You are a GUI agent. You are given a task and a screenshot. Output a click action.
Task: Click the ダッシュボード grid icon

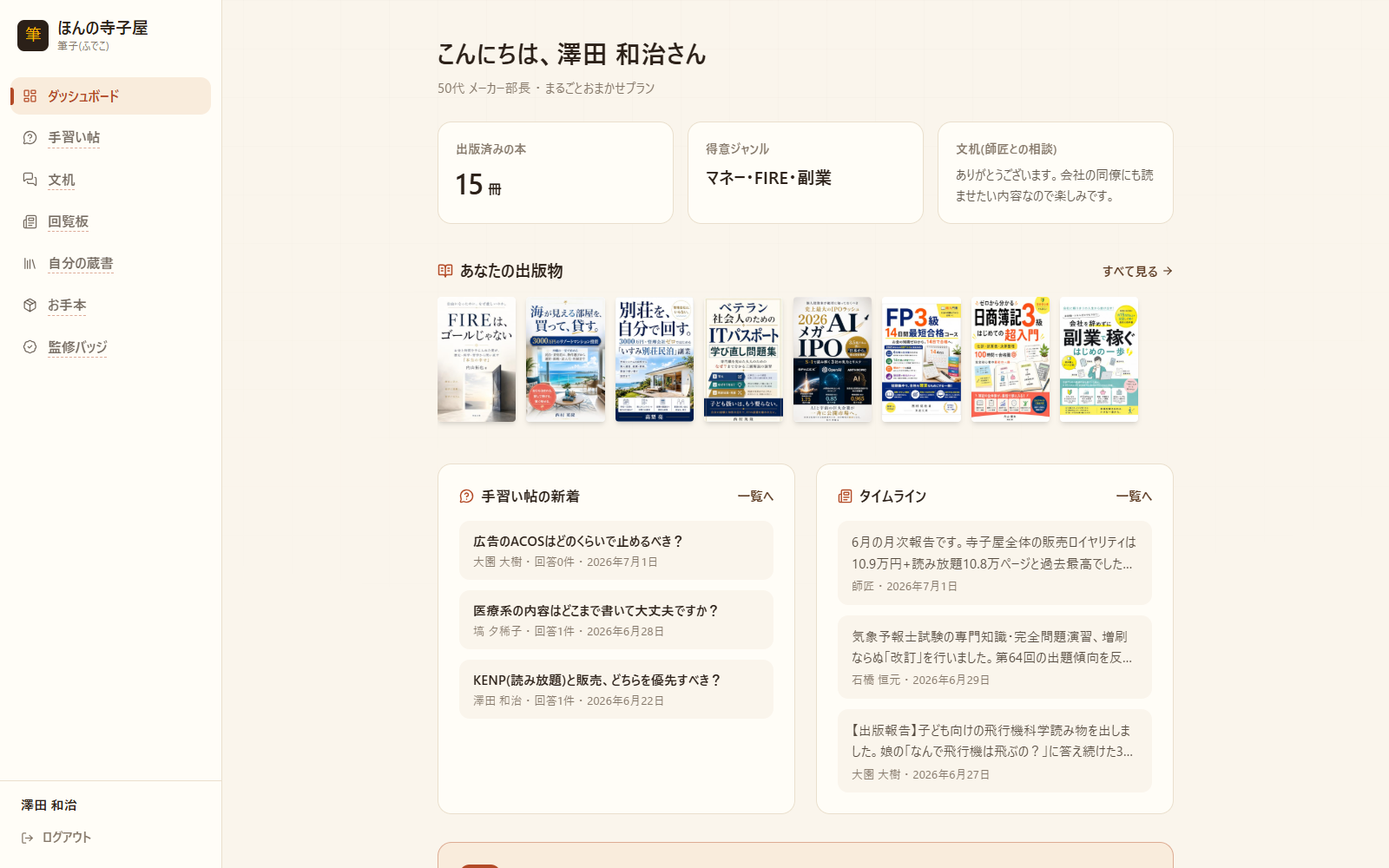30,96
